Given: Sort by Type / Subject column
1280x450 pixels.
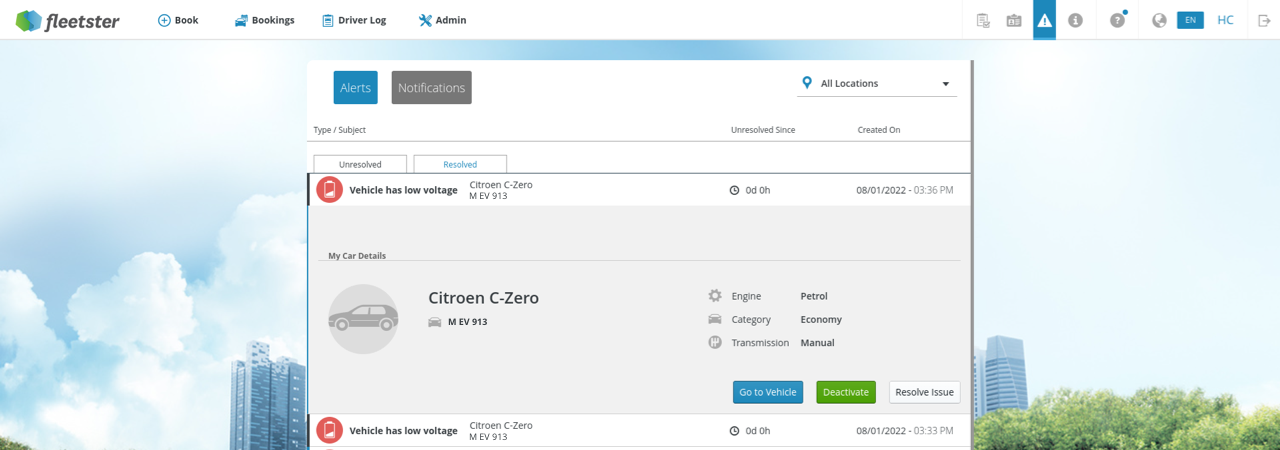Looking at the screenshot, I should (x=340, y=130).
